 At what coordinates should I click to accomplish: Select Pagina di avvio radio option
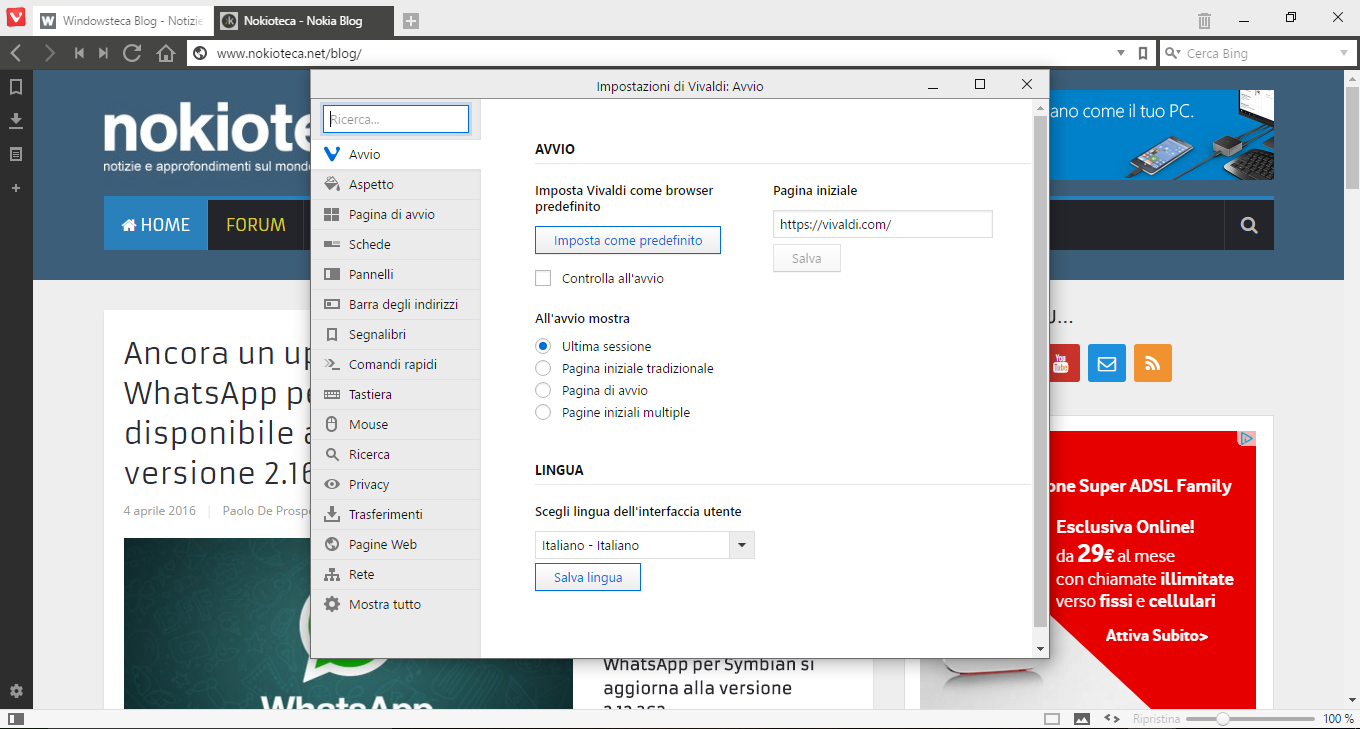point(543,390)
